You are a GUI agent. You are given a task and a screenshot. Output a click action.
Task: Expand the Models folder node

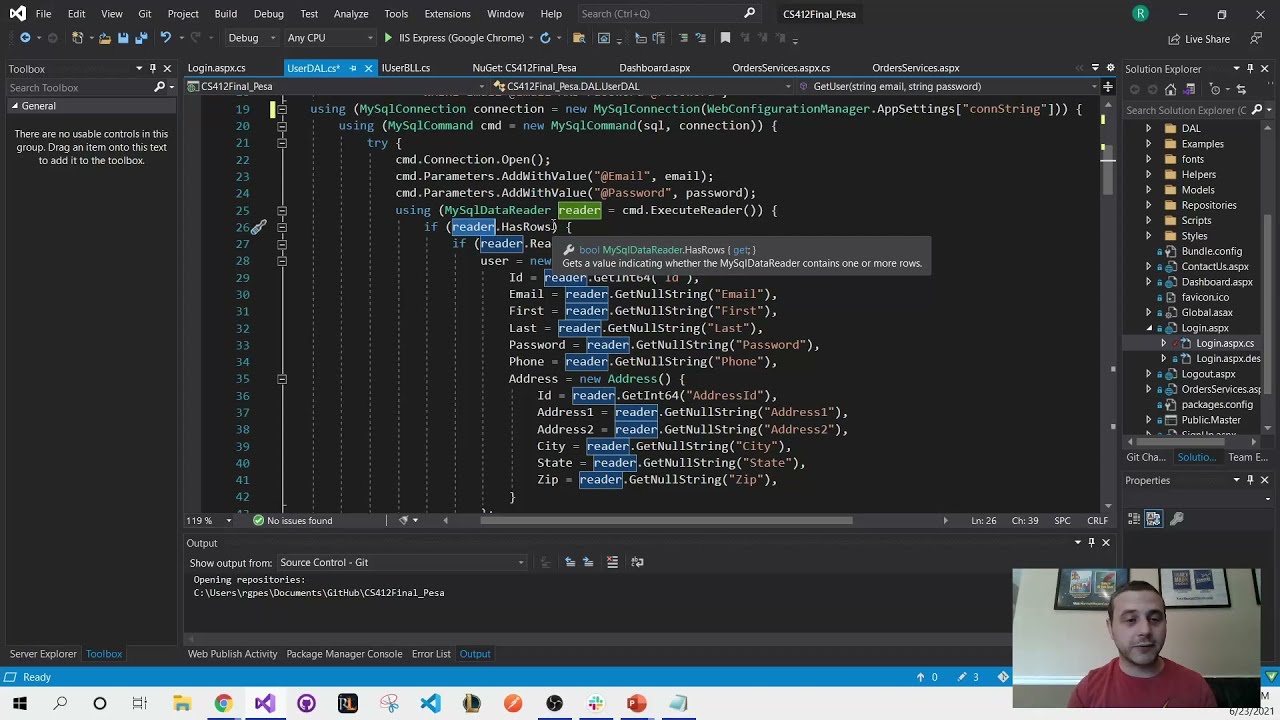(1148, 190)
